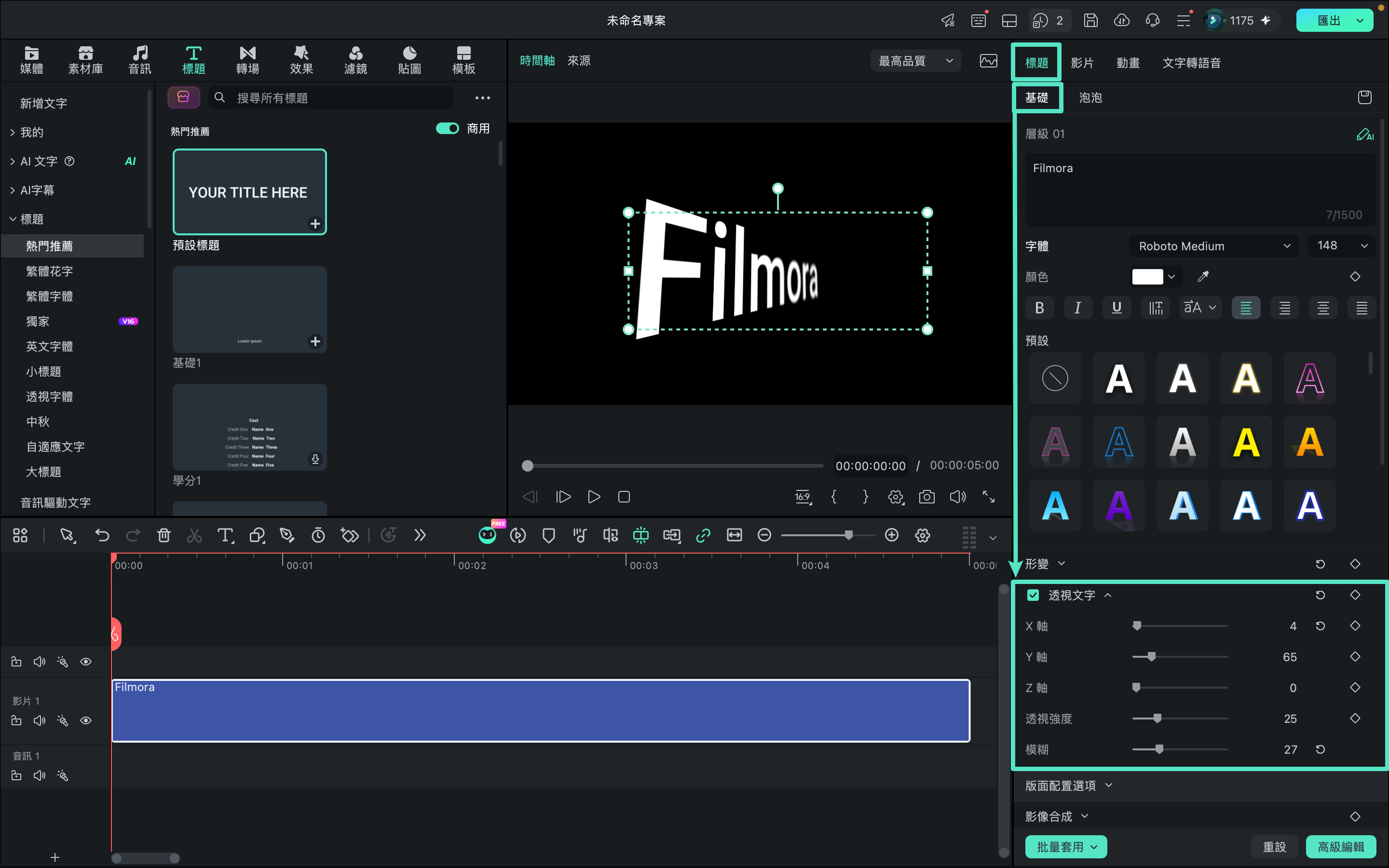
Task: Lock the 影片 1 track
Action: click(16, 720)
